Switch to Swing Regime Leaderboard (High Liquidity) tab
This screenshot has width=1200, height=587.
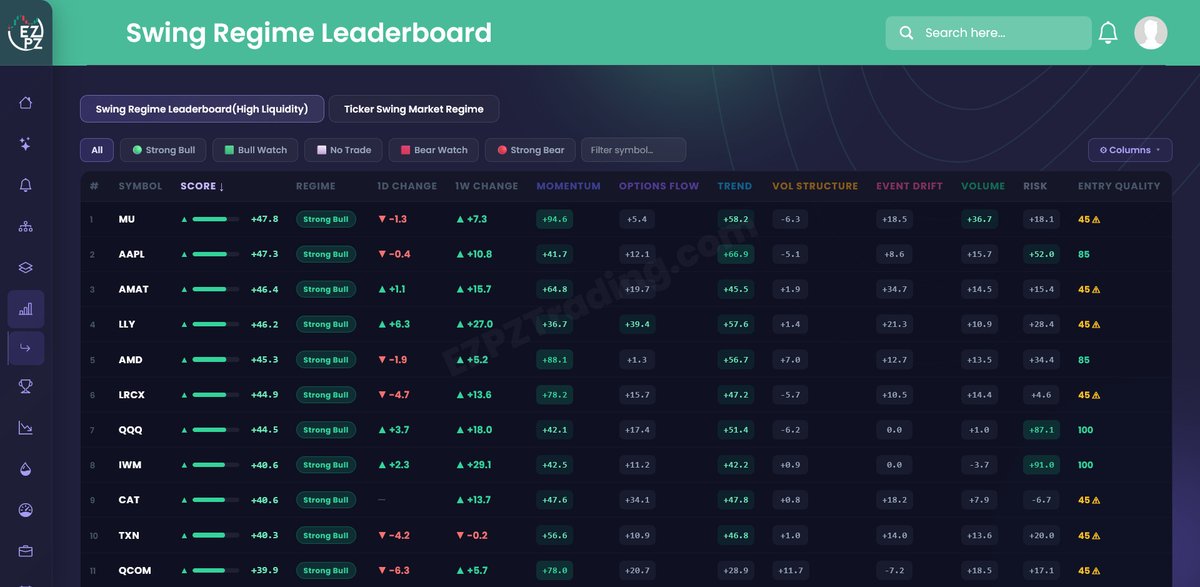pyautogui.click(x=202, y=109)
